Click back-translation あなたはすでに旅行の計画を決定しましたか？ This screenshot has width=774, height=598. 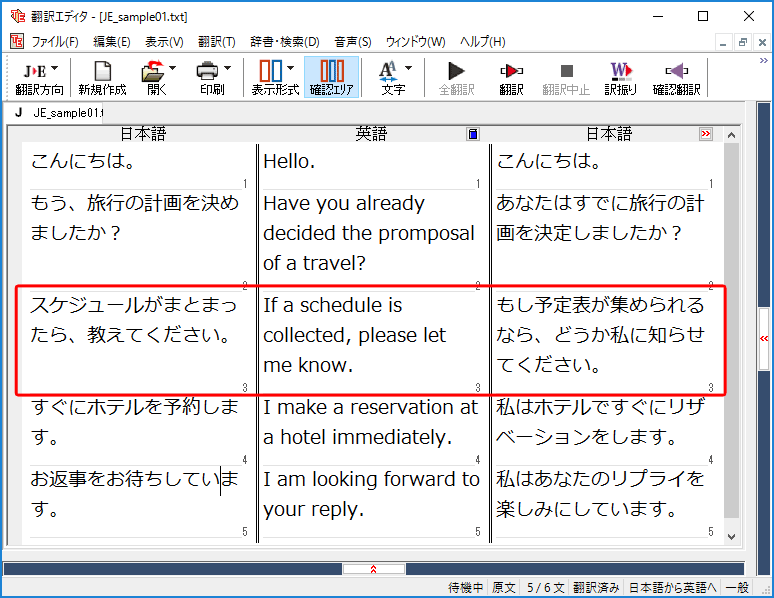pyautogui.click(x=599, y=218)
